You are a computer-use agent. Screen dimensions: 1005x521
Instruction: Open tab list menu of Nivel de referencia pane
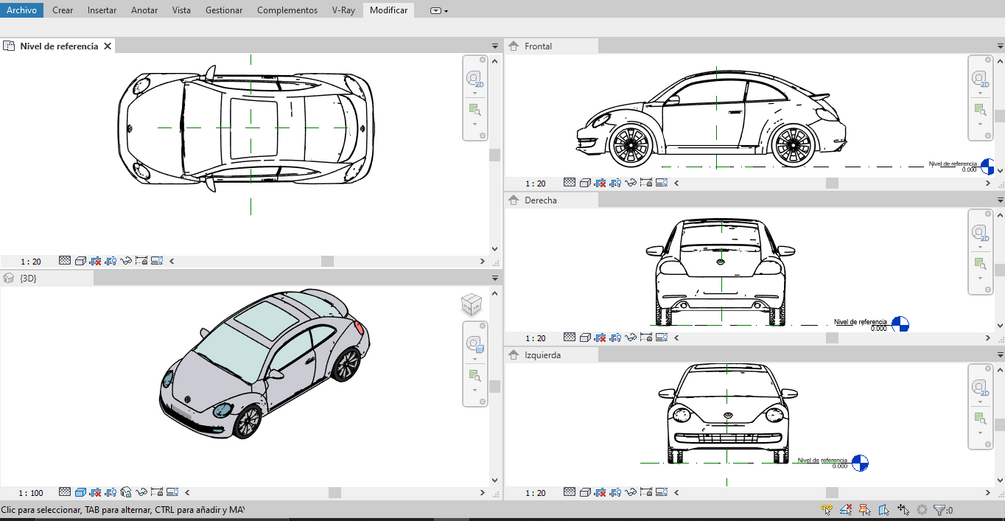click(495, 46)
